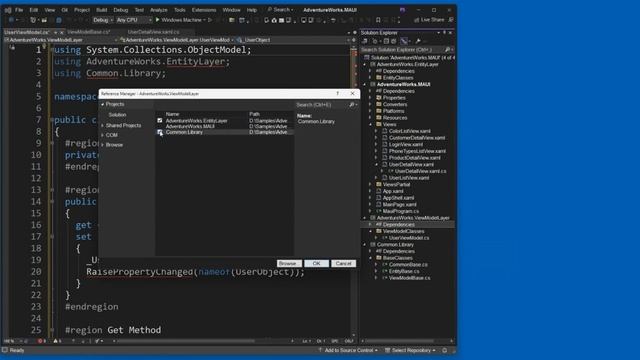Open the File menu
The height and width of the screenshot is (360, 640).
[19, 10]
